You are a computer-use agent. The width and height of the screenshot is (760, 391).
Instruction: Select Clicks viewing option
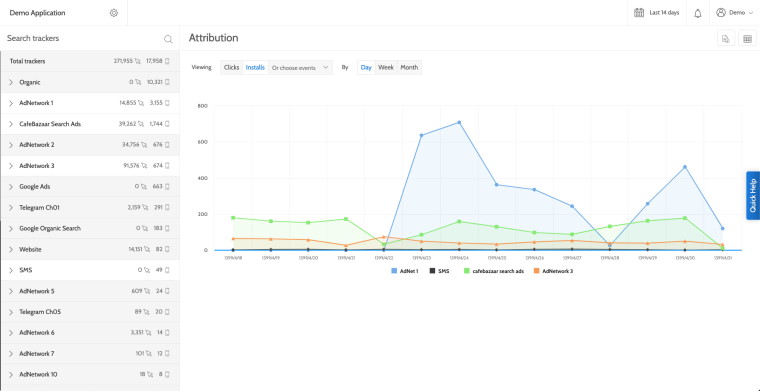pos(232,68)
